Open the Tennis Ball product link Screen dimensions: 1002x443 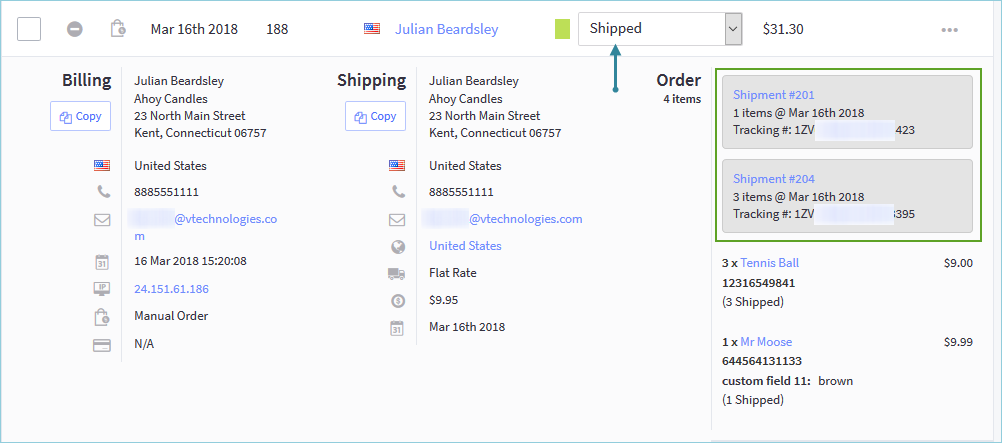pyautogui.click(x=769, y=263)
